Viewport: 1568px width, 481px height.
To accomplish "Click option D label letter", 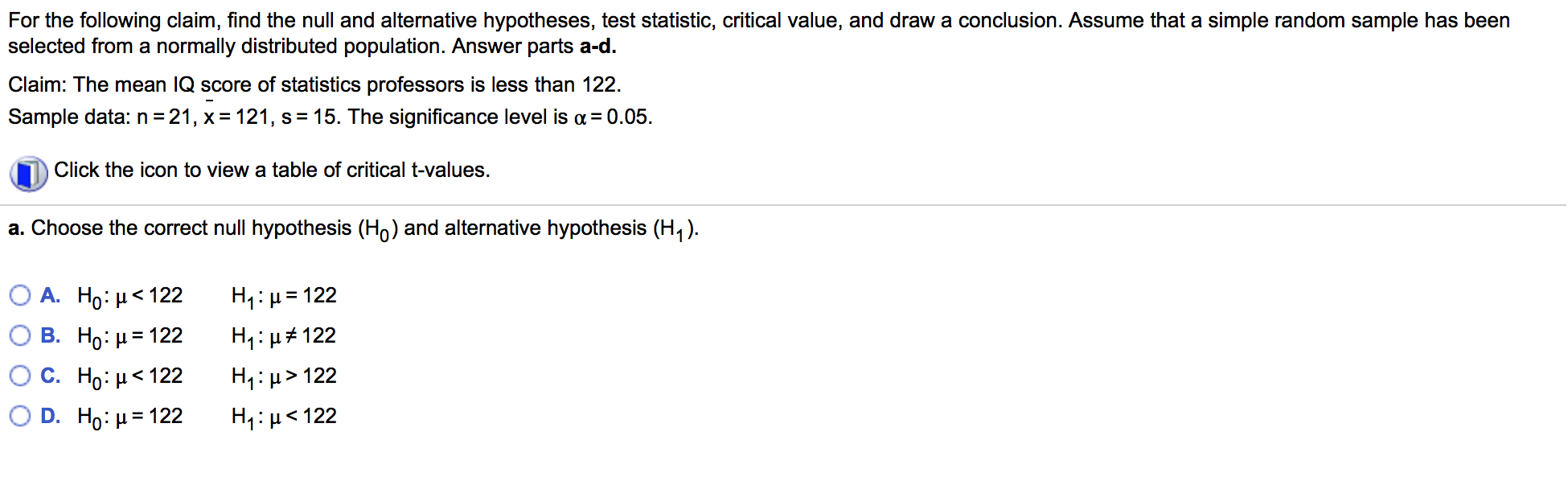I will click(x=50, y=416).
